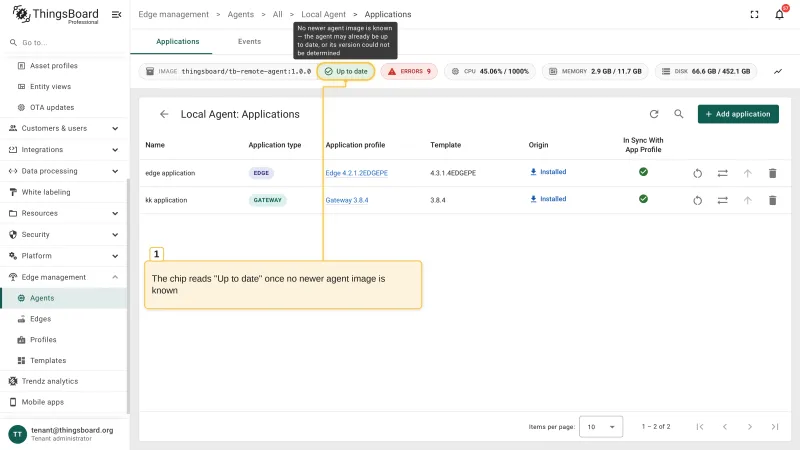Click kk application in-sync checkmark
800x450 pixels.
643,199
